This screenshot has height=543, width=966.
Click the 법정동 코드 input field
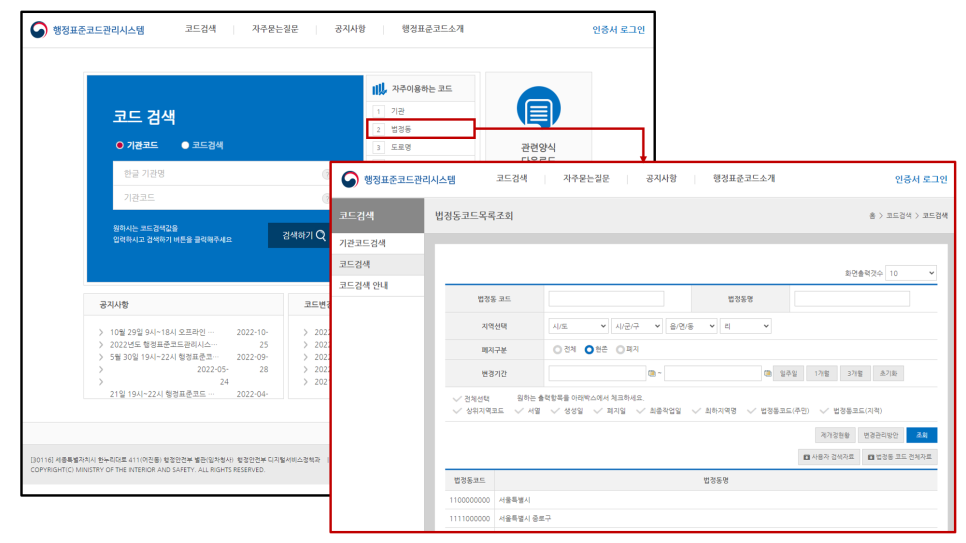[x=606, y=299]
